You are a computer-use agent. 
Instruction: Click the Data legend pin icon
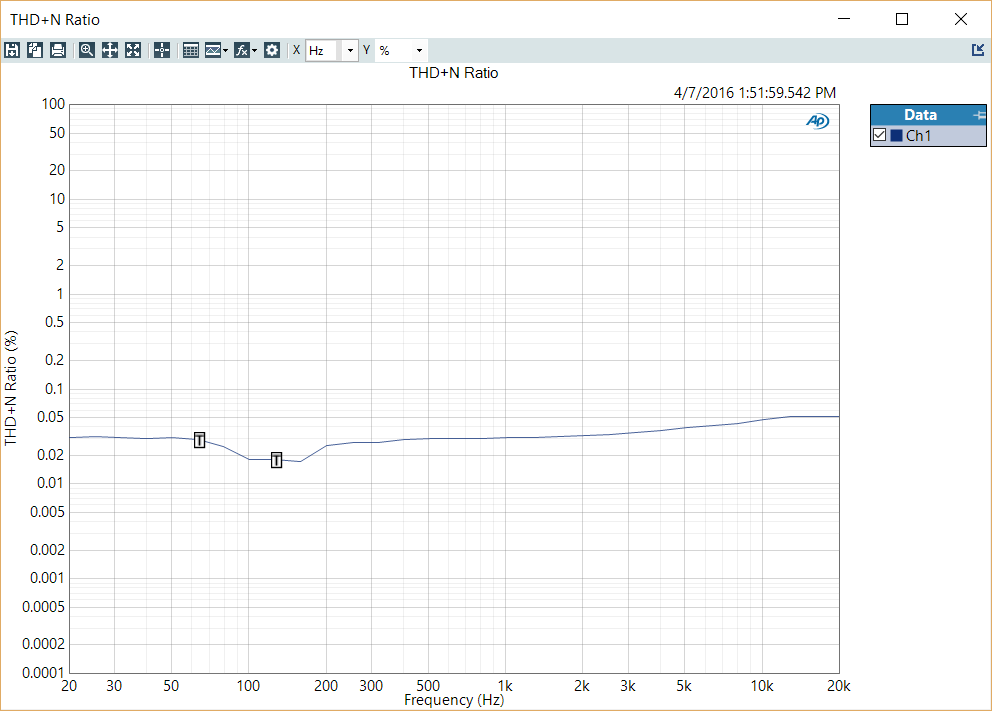pyautogui.click(x=979, y=115)
